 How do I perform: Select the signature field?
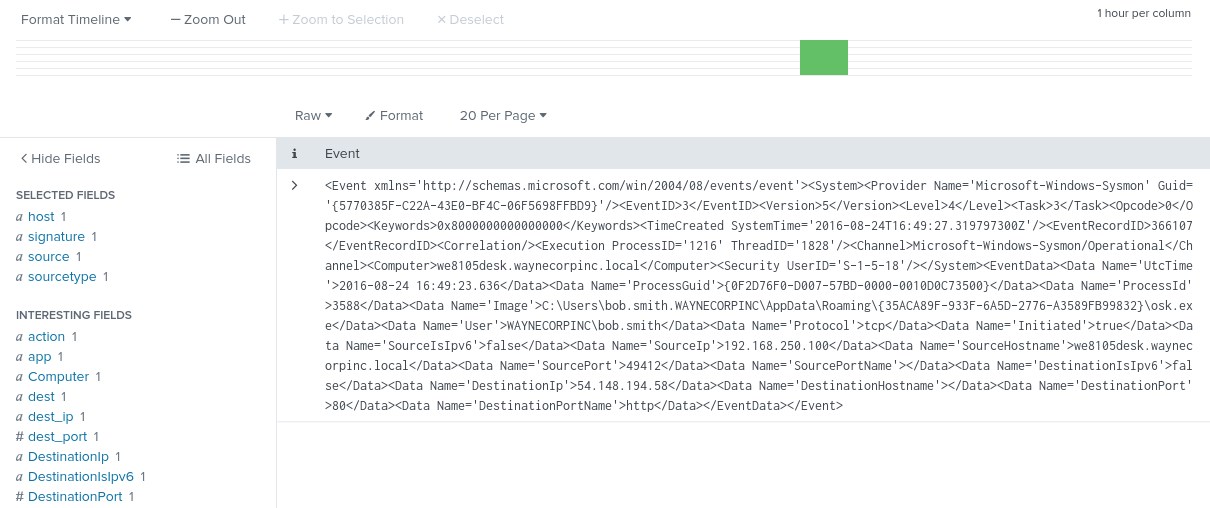tap(56, 236)
